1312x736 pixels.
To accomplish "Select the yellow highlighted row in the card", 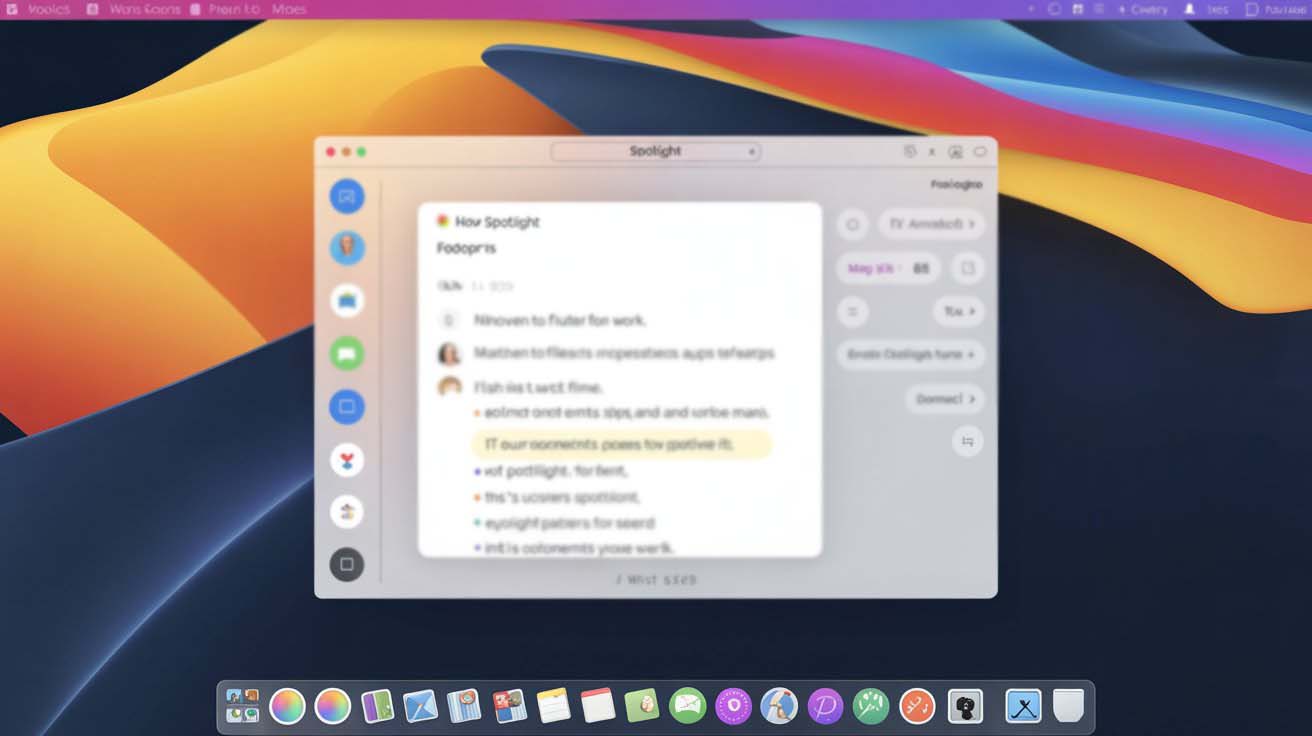I will click(x=621, y=444).
